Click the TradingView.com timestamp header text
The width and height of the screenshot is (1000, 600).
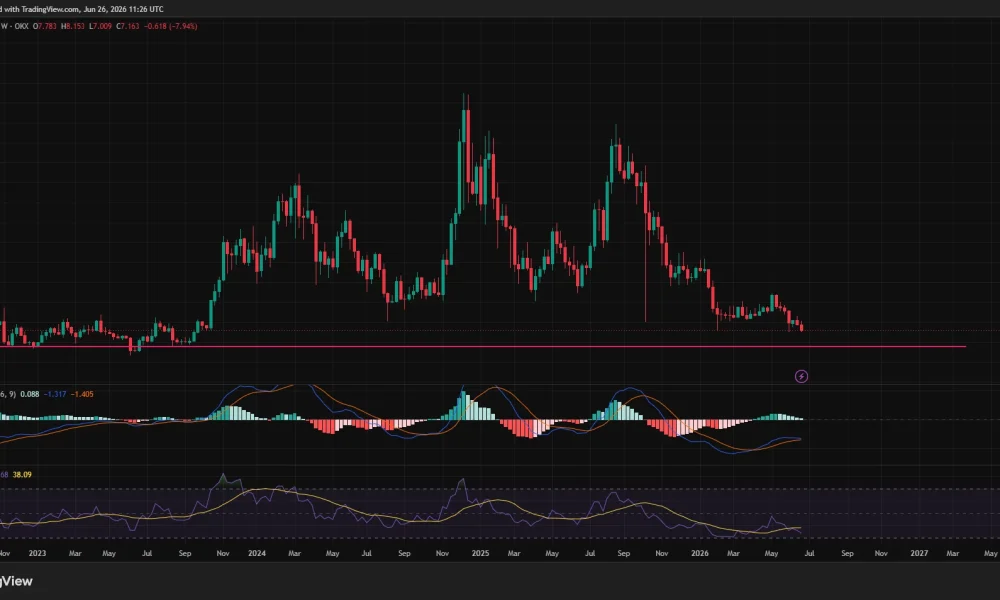pos(82,9)
